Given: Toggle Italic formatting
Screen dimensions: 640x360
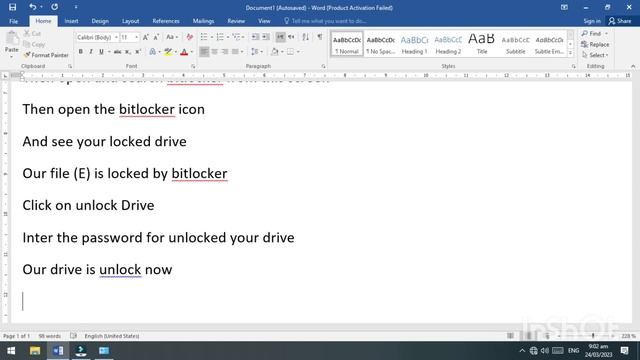Looking at the screenshot, I should tap(91, 52).
